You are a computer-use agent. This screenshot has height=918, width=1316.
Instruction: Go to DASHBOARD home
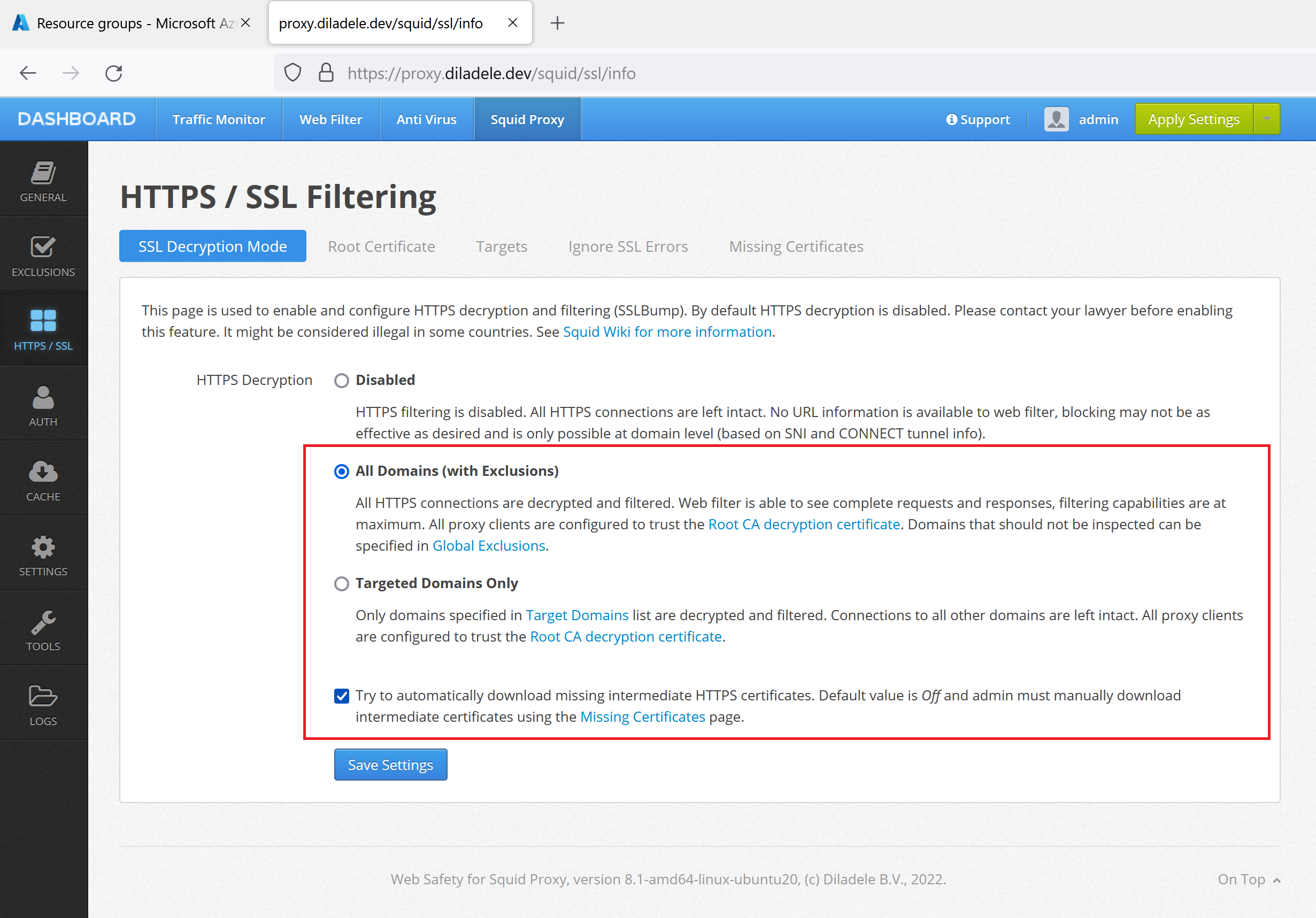[77, 119]
